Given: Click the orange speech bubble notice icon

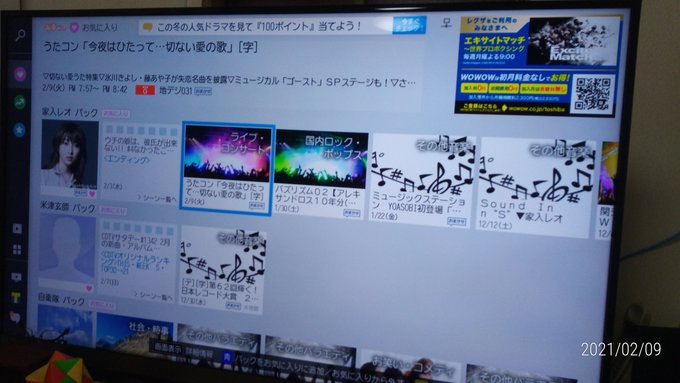Looking at the screenshot, I should coord(147,27).
